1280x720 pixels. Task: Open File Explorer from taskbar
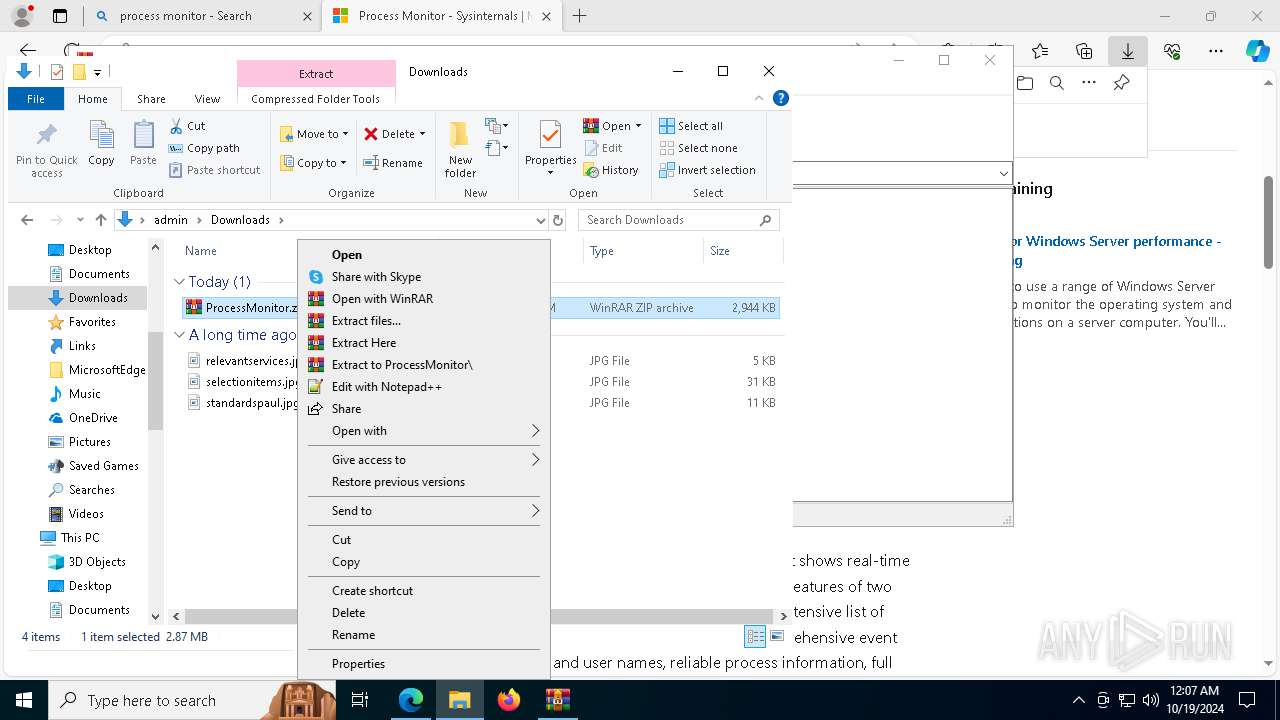(459, 700)
